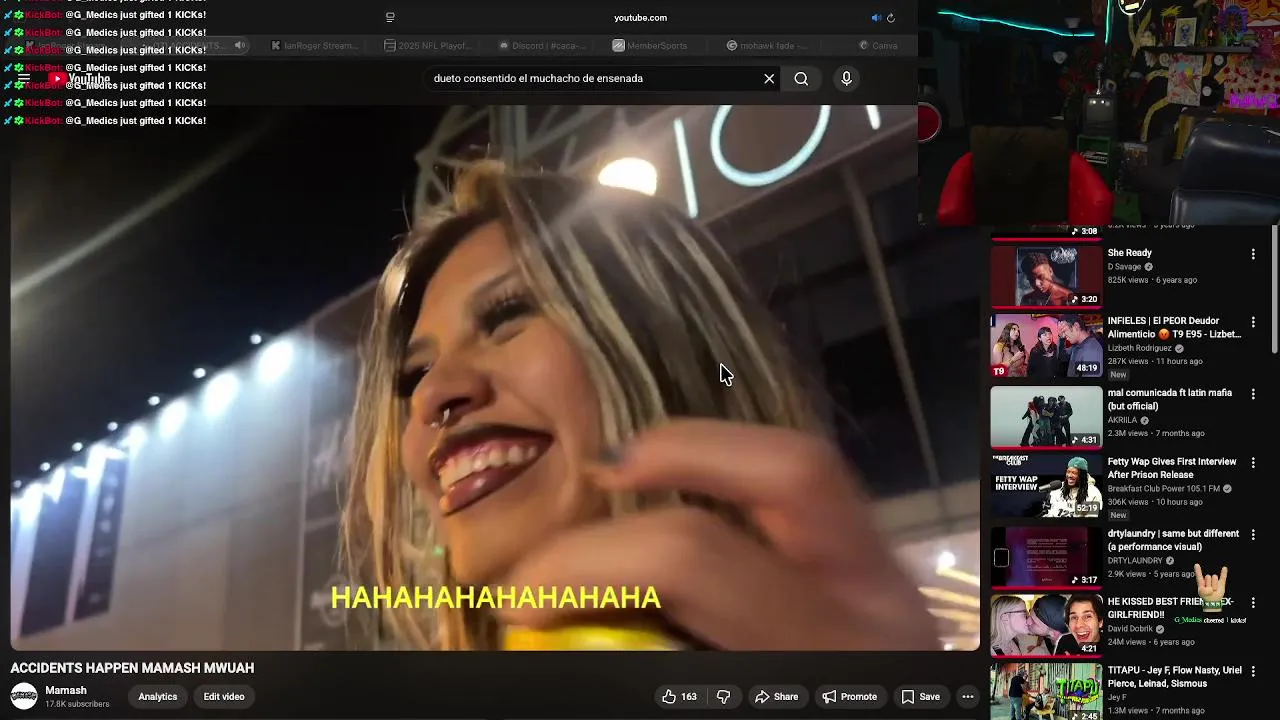Viewport: 1280px width, 720px height.
Task: Dislike the video with thumbs down
Action: tap(724, 697)
